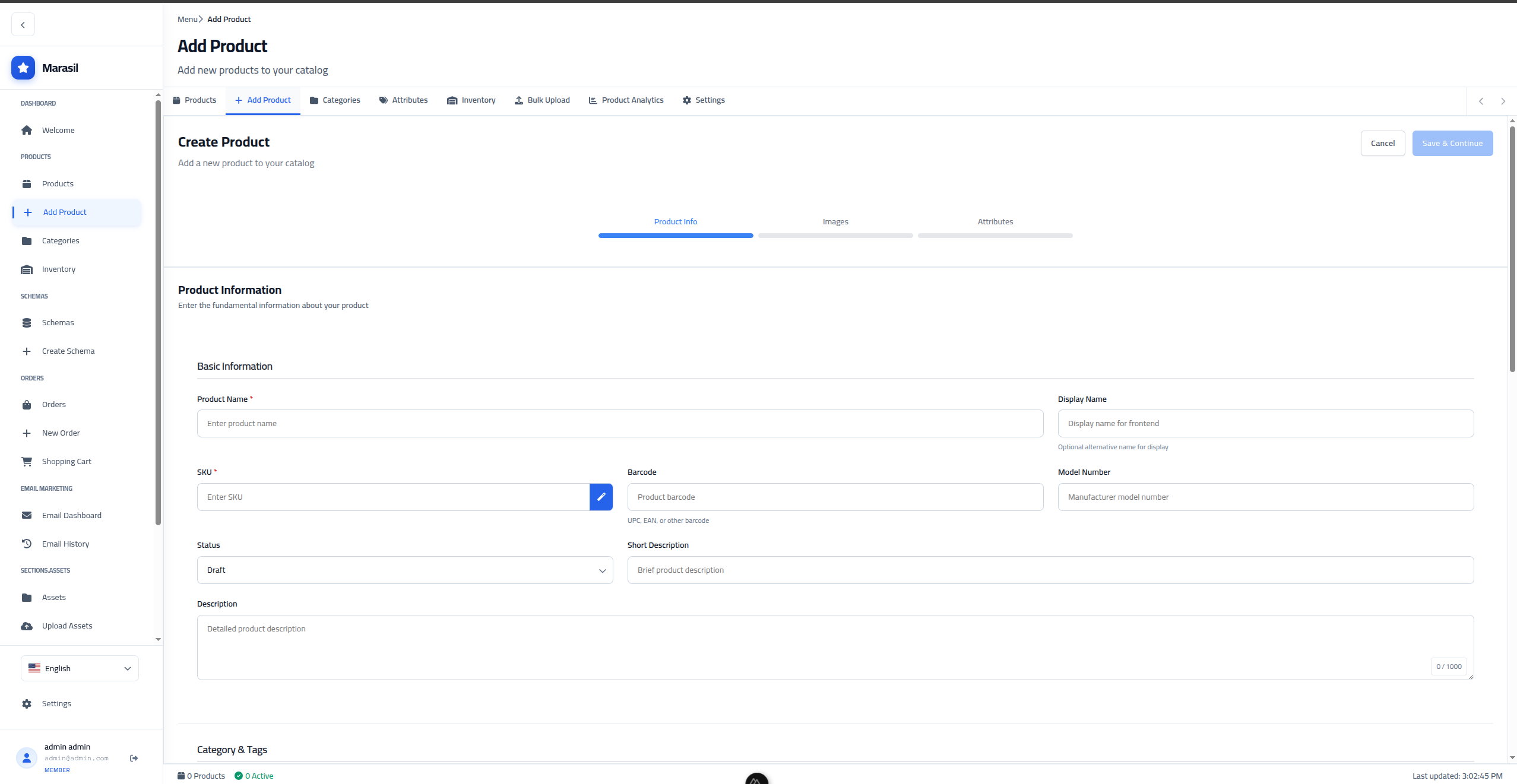Switch to the Bulk Upload tab
The width and height of the screenshot is (1517, 784).
click(x=542, y=100)
